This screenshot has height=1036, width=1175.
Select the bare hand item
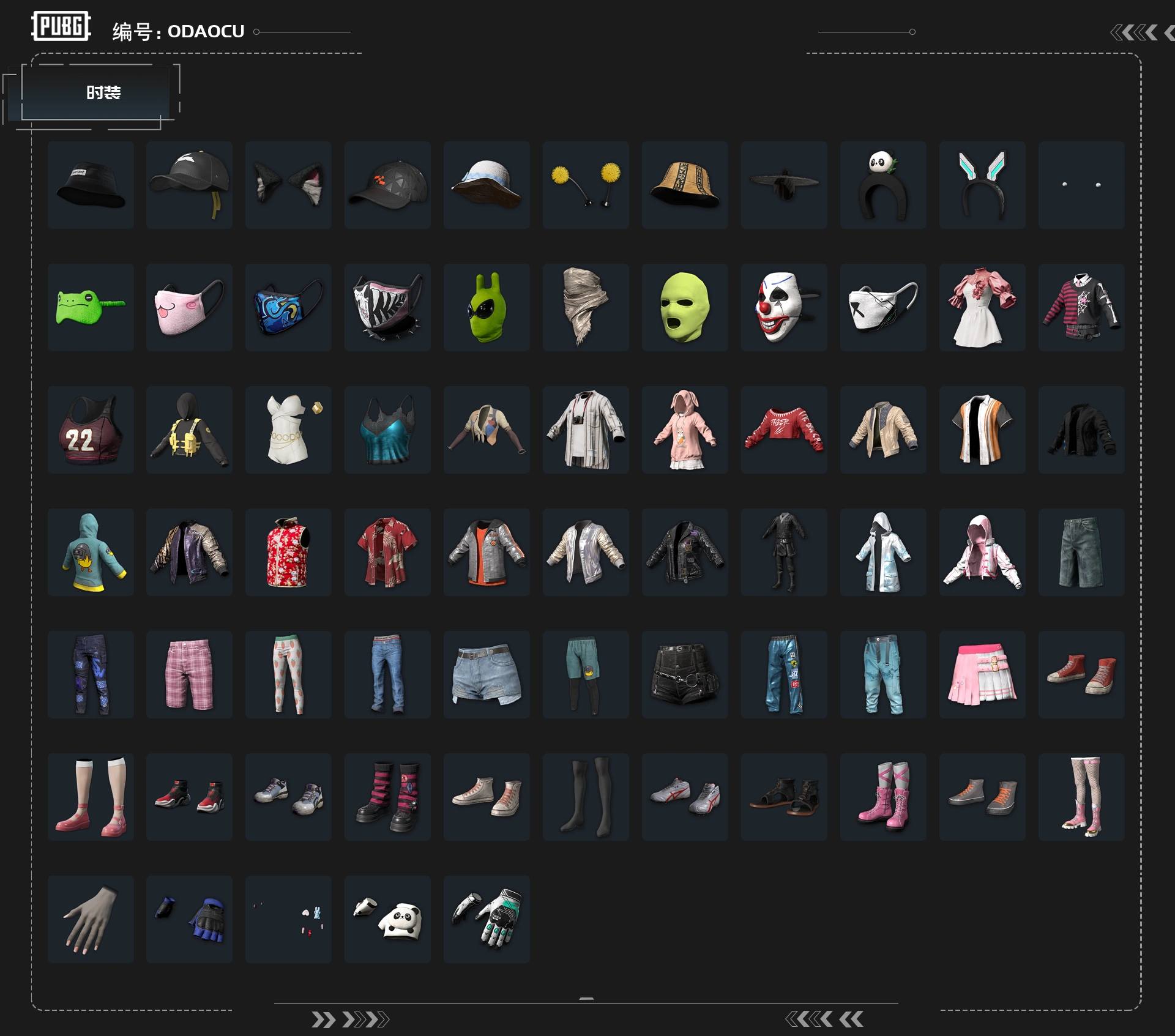(x=91, y=919)
